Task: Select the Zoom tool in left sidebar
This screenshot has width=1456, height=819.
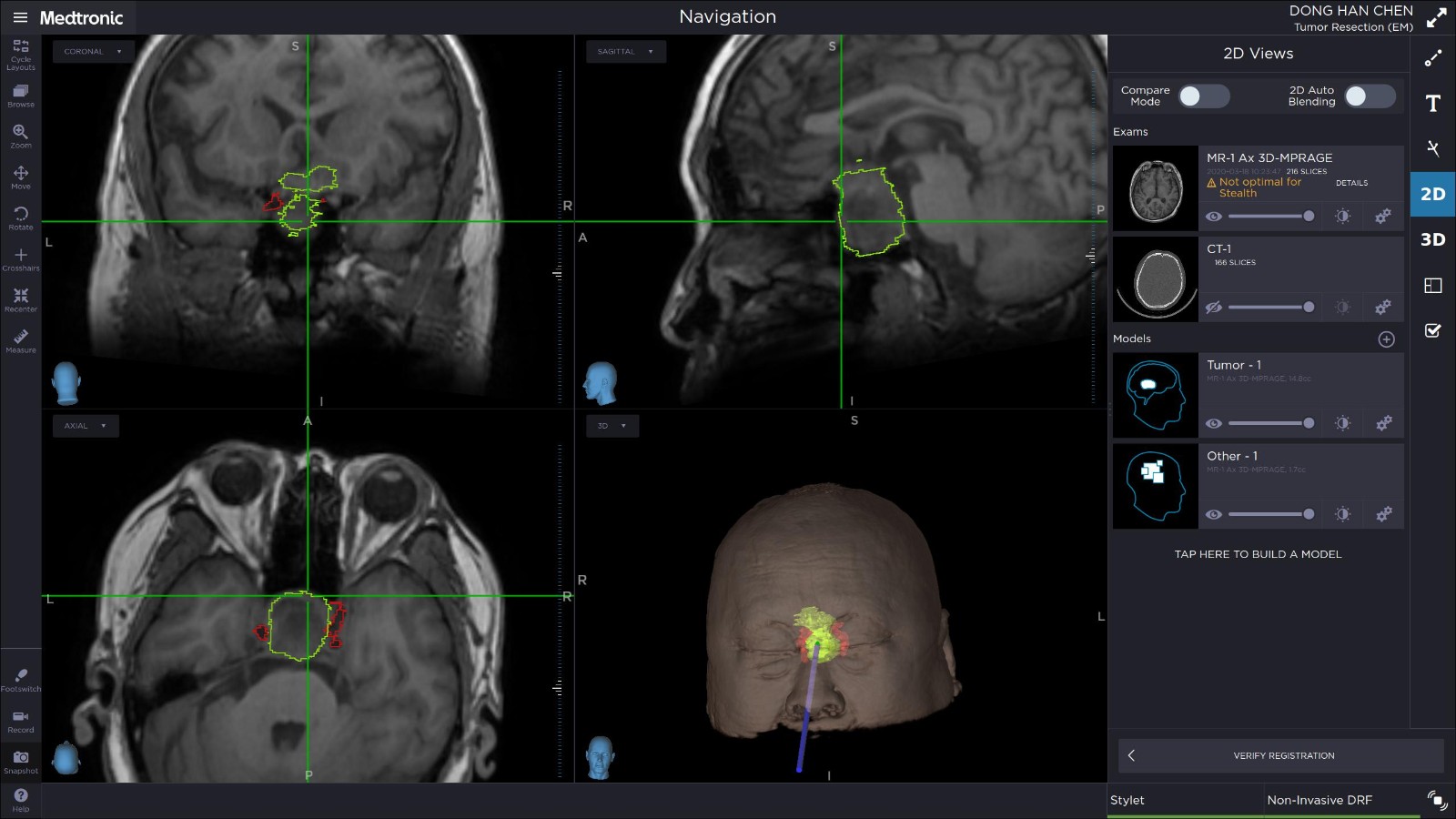Action: (20, 135)
